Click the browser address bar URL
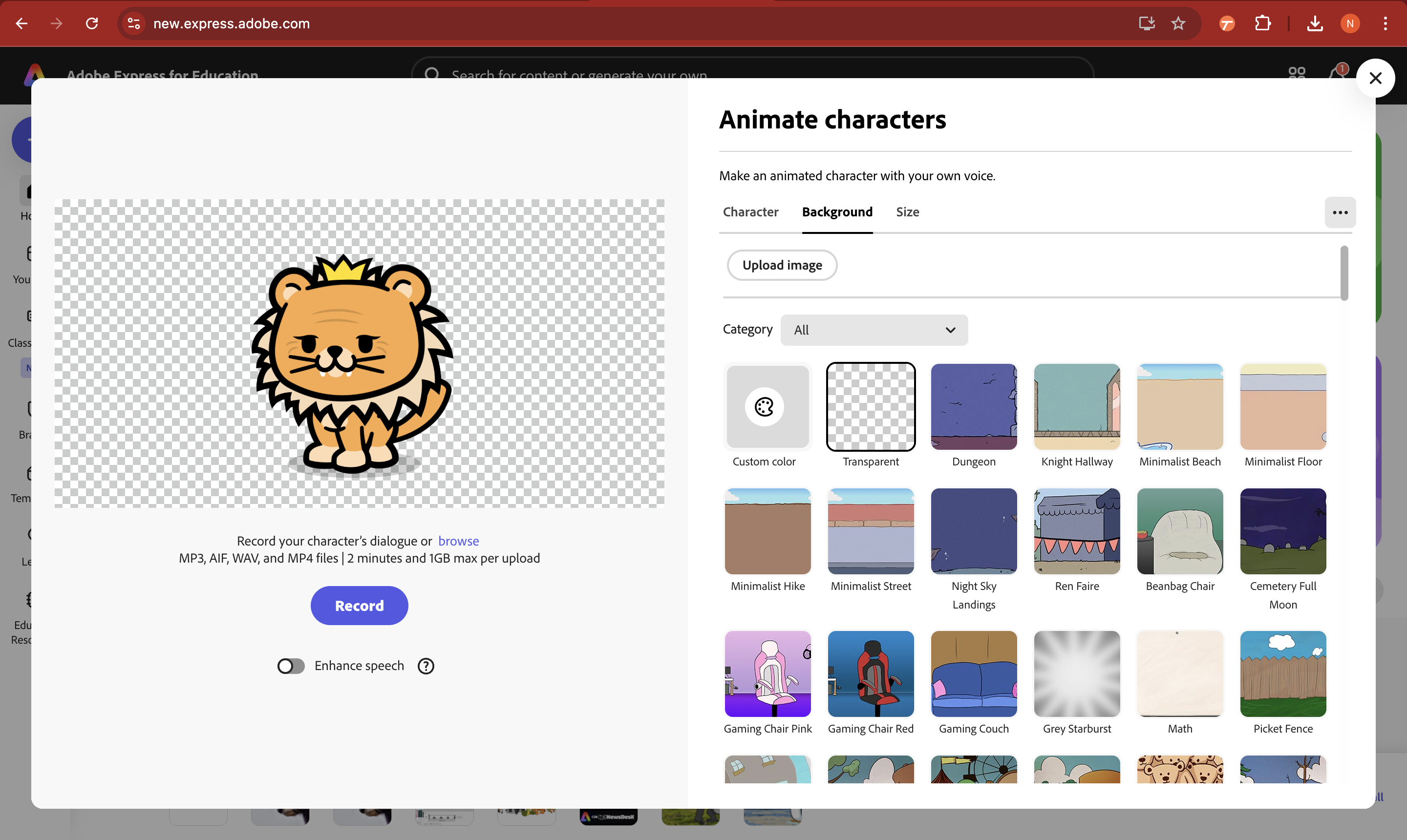 (x=231, y=23)
